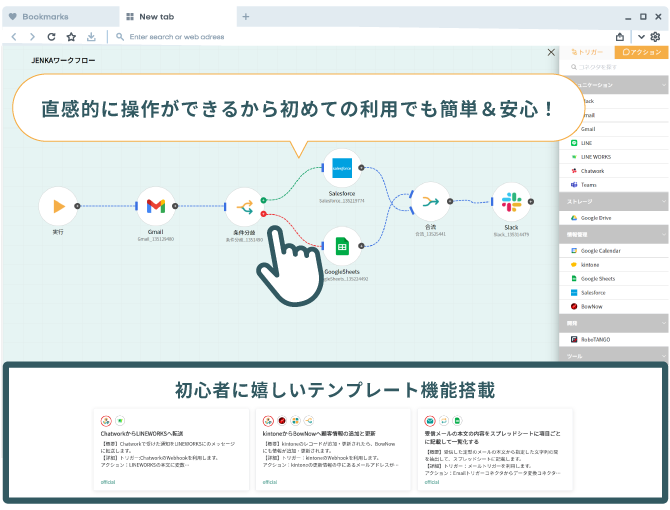Viewport: 670px width, 510px height.
Task: Choose the Google Calendar connector
Action: click(x=614, y=251)
